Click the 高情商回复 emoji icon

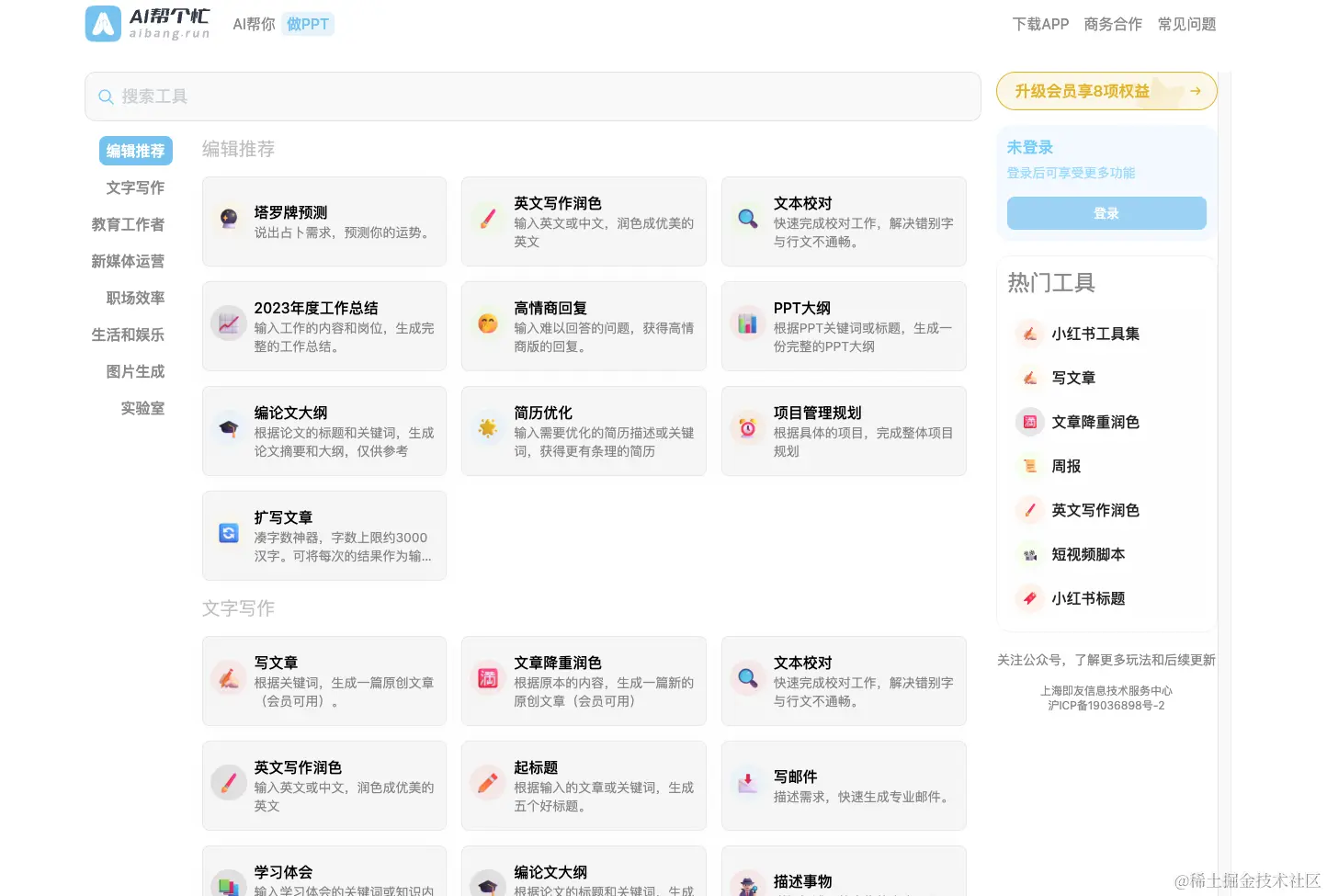coord(488,323)
